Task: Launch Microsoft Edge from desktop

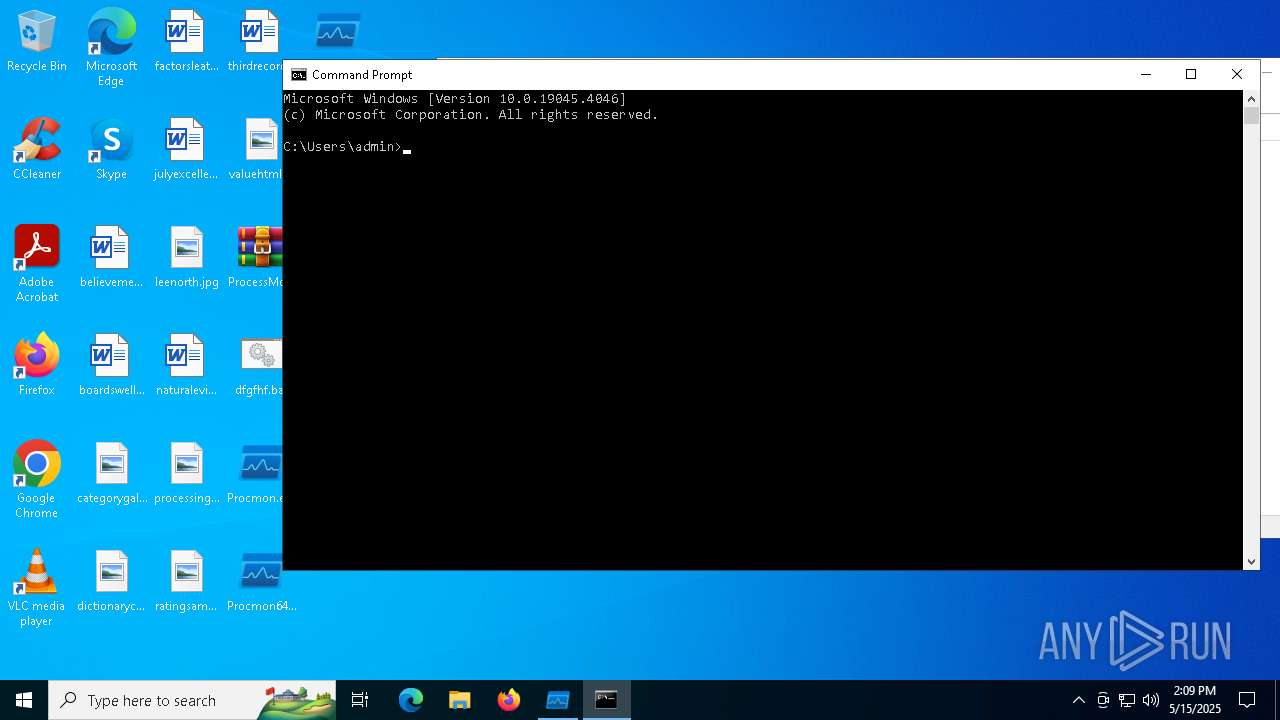Action: tap(111, 48)
